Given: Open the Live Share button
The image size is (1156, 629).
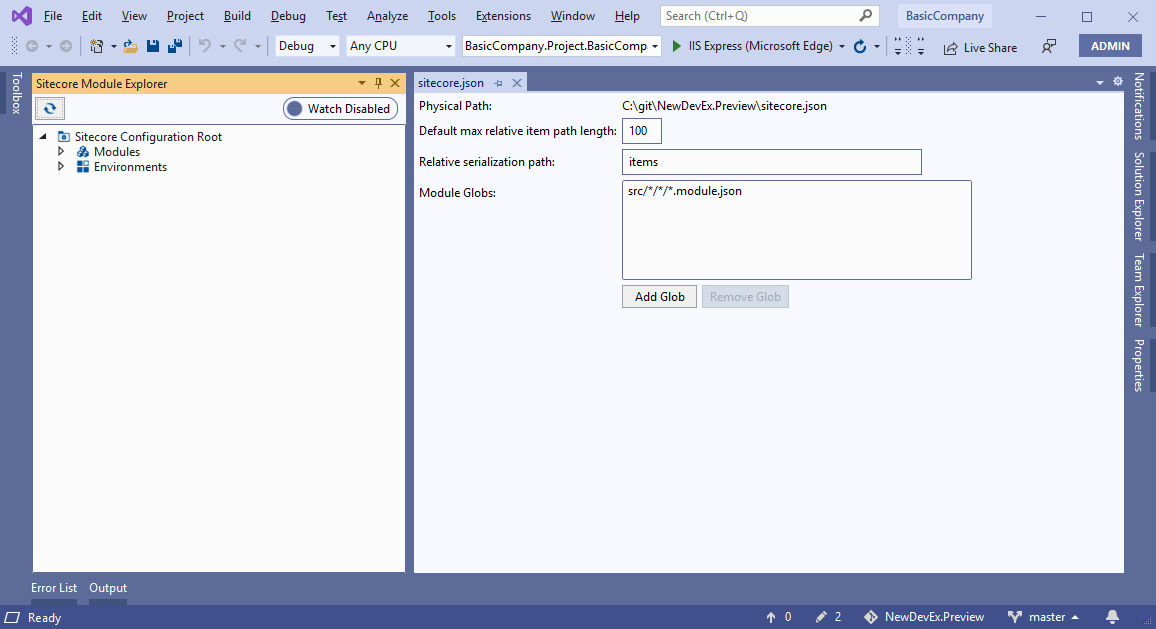Looking at the screenshot, I should pos(980,47).
